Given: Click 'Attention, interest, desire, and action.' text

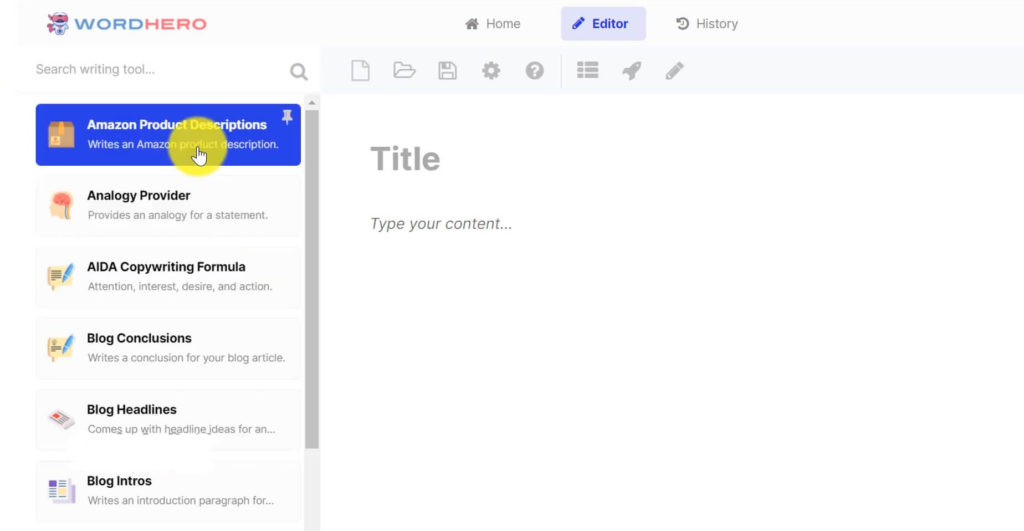Looking at the screenshot, I should click(x=180, y=286).
